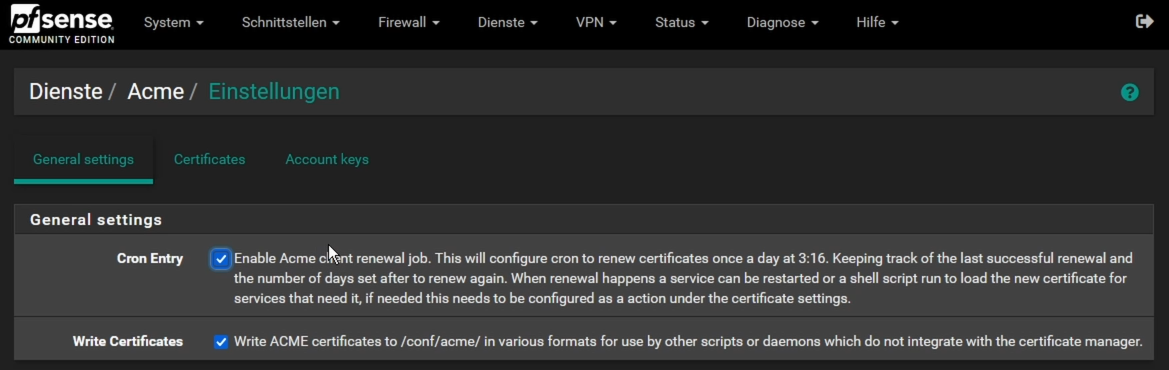Screen dimensions: 1169x370
Task: Expand the Dienste menu
Action: (508, 22)
